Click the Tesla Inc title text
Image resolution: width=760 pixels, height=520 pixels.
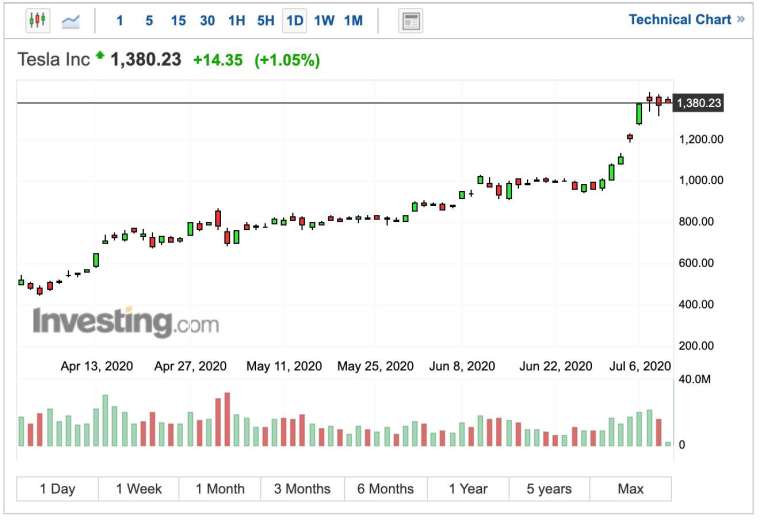click(x=54, y=60)
